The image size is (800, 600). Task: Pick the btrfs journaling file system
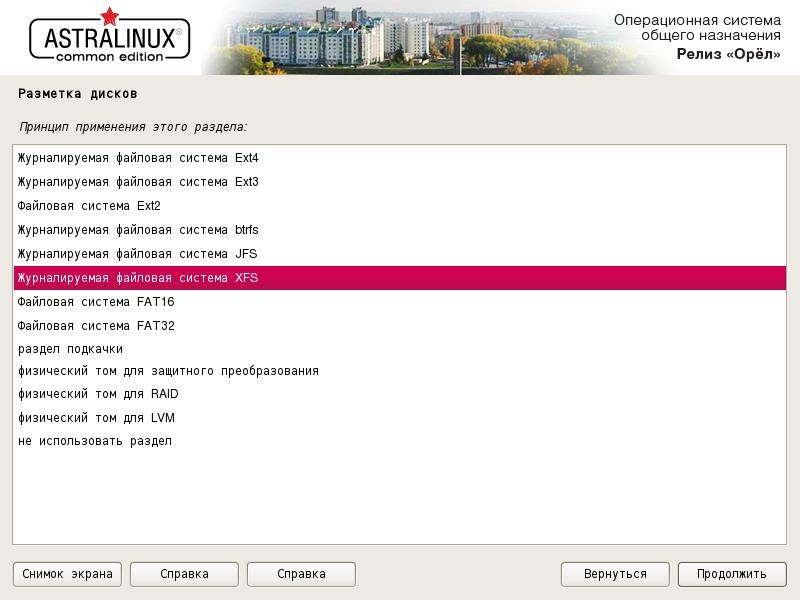(x=138, y=230)
